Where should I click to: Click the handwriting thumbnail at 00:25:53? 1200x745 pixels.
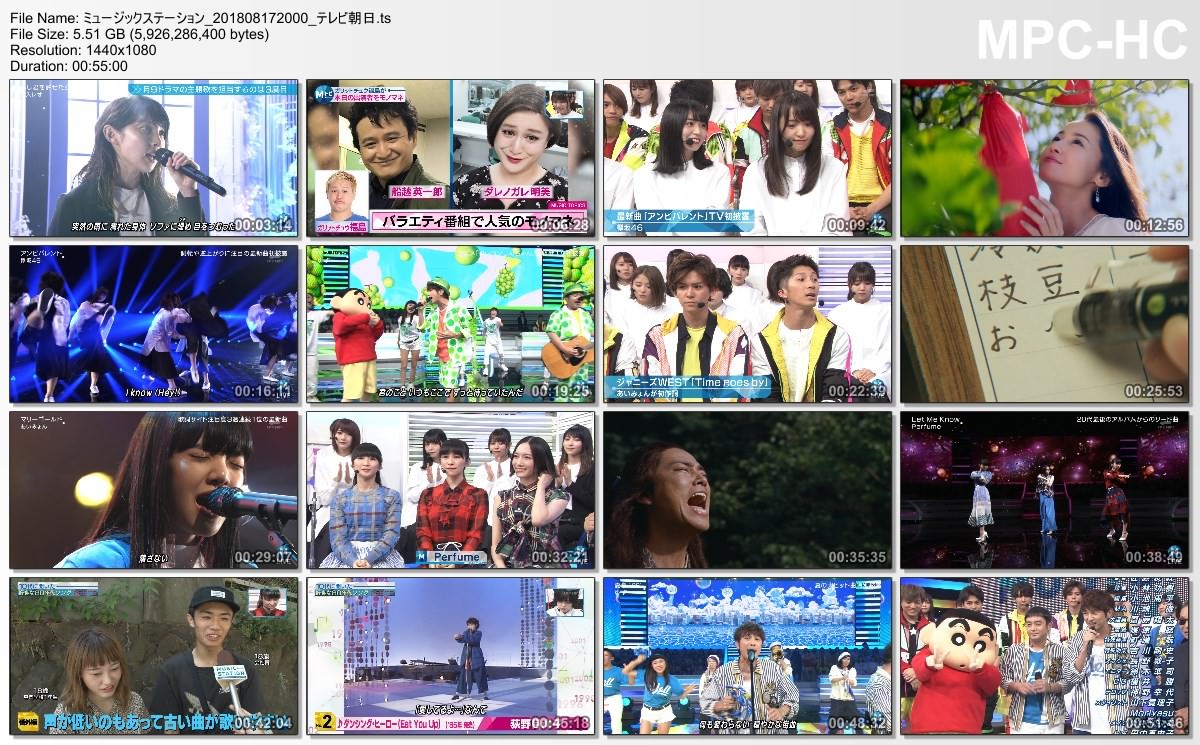1044,324
